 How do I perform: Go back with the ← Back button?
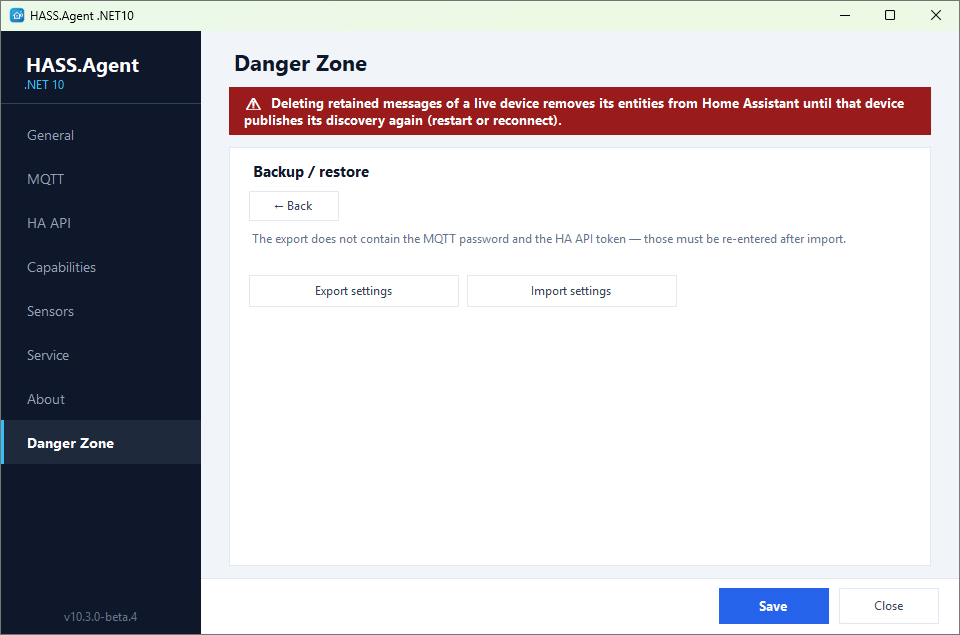[294, 206]
